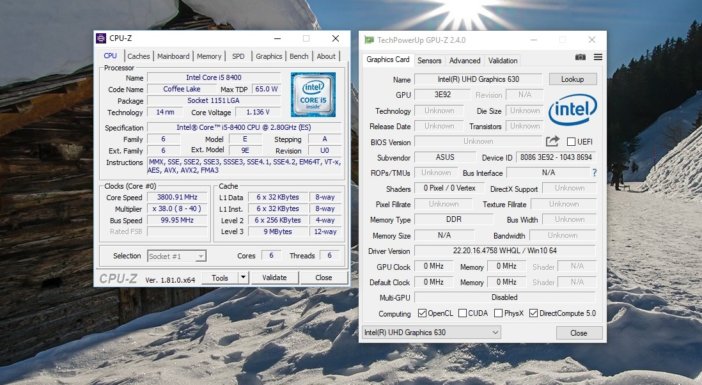Viewport: 702px width, 385px height.
Task: Click the Code Name value Coffee Lake
Action: click(x=181, y=89)
